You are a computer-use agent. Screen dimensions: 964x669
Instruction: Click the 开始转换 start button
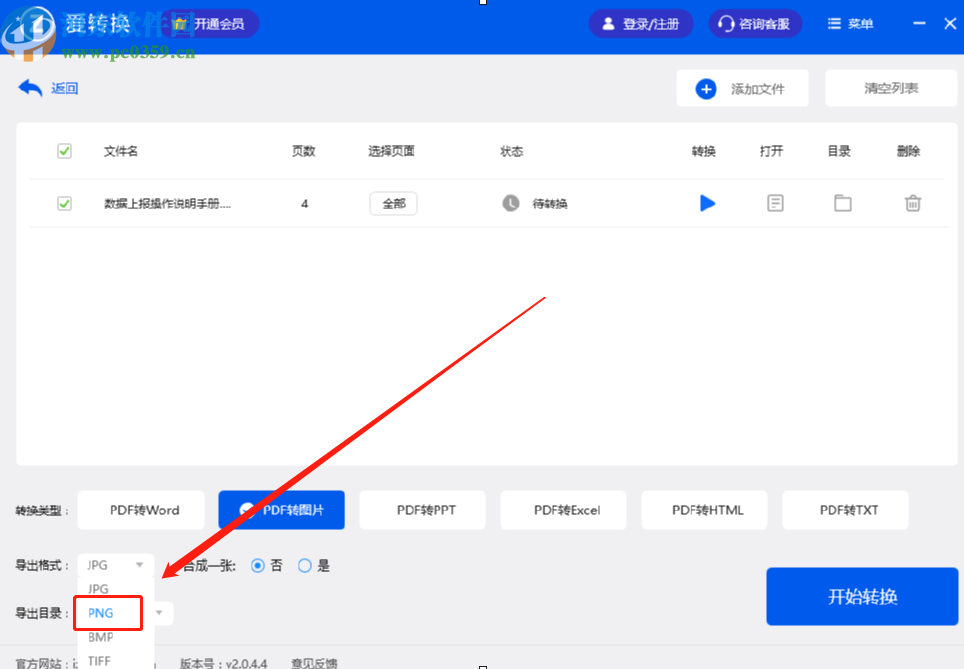tap(861, 596)
